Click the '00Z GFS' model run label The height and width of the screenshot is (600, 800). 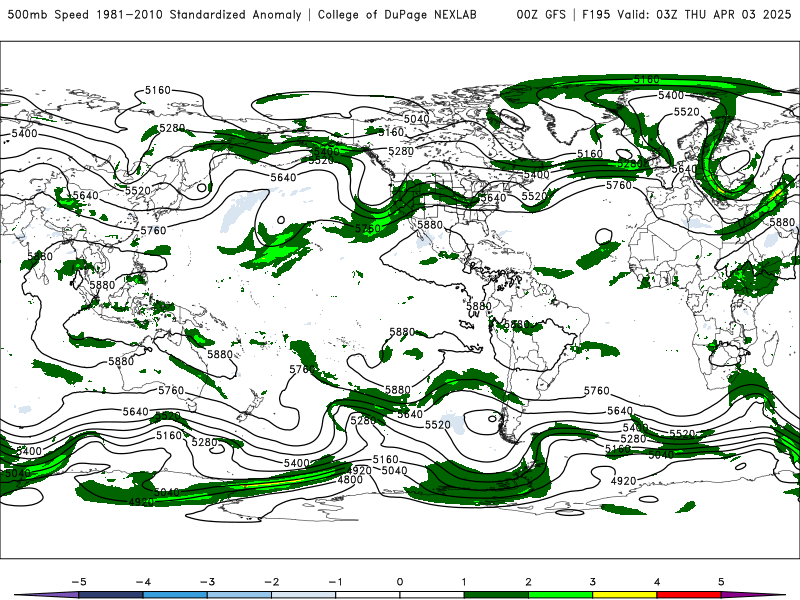pos(541,15)
